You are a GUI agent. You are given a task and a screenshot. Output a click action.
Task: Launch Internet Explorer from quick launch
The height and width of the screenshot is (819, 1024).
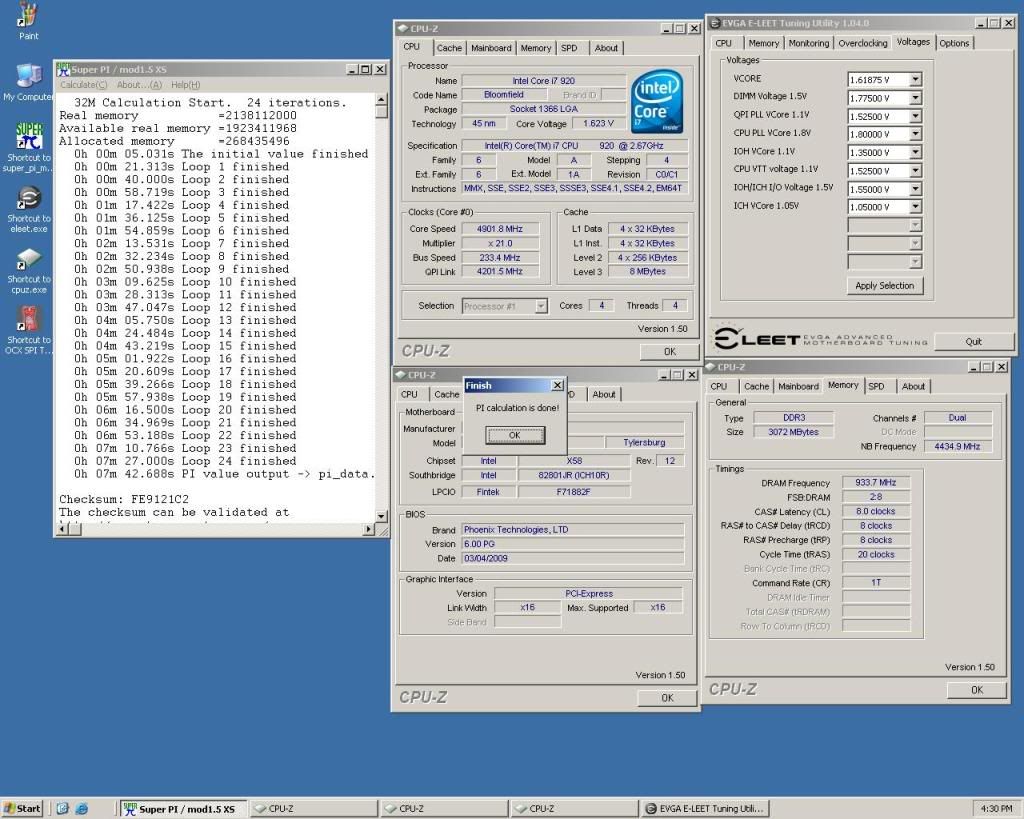pyautogui.click(x=82, y=809)
